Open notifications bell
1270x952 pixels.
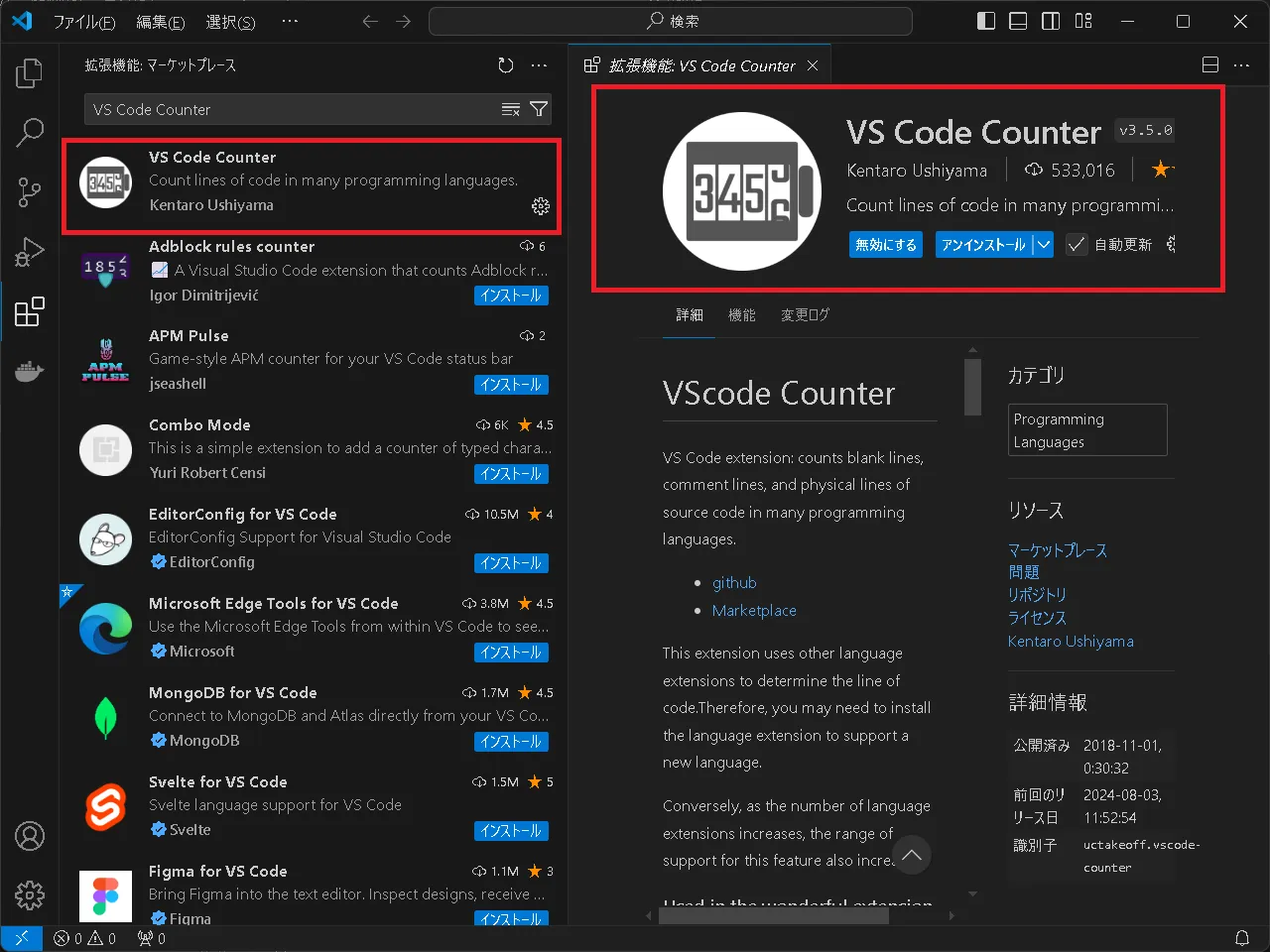click(1242, 938)
